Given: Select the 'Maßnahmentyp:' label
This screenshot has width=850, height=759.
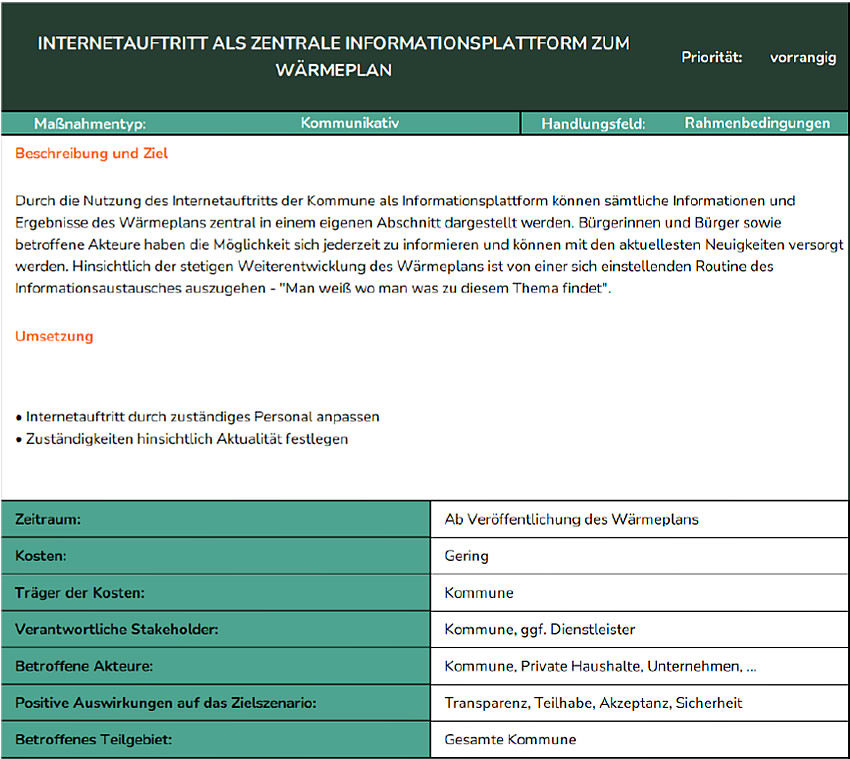Looking at the screenshot, I should pos(90,124).
